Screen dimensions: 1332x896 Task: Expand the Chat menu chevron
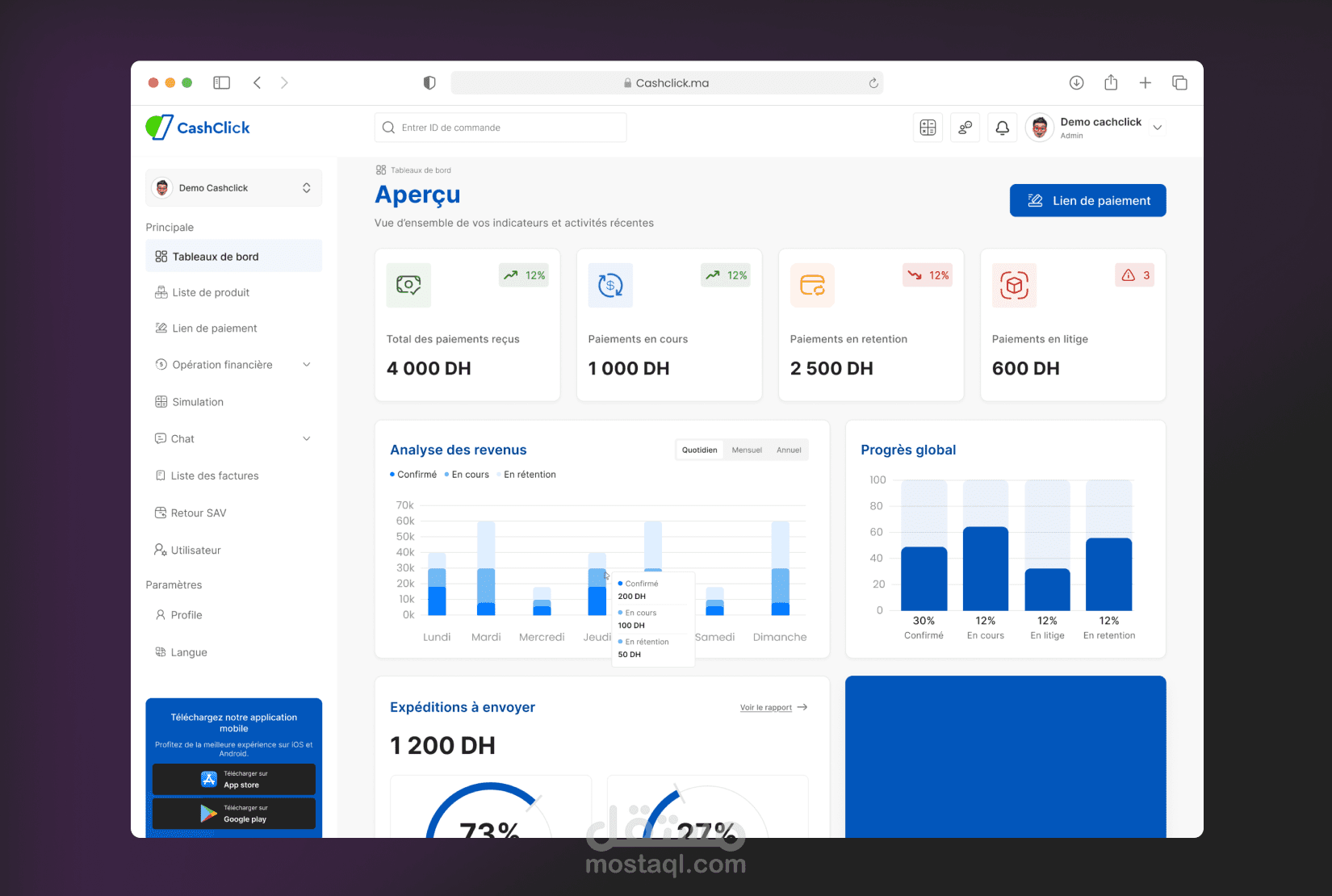307,439
